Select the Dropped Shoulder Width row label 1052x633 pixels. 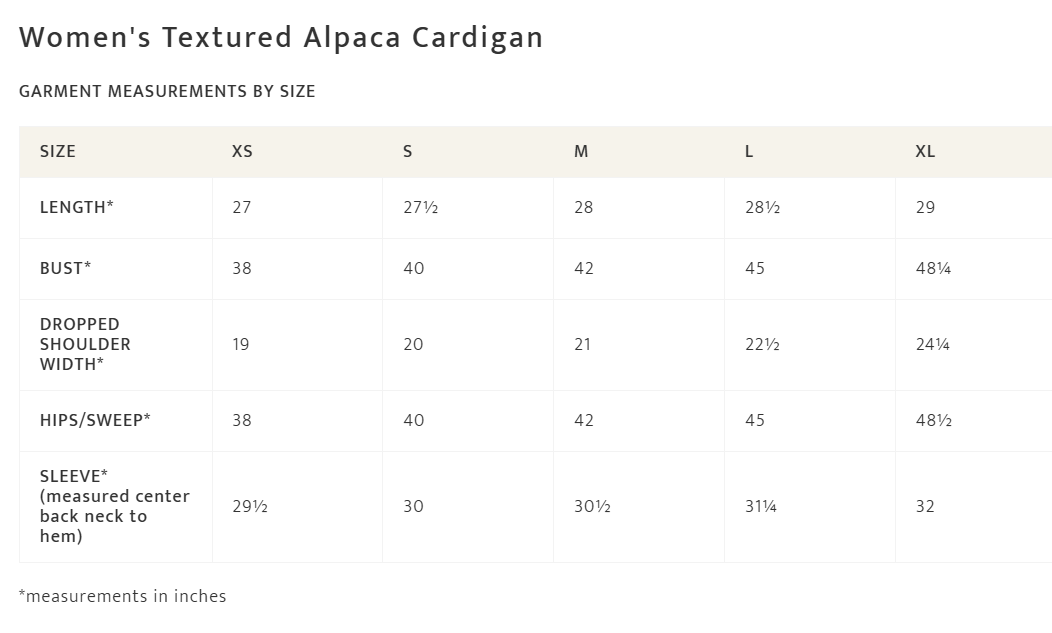coord(85,344)
